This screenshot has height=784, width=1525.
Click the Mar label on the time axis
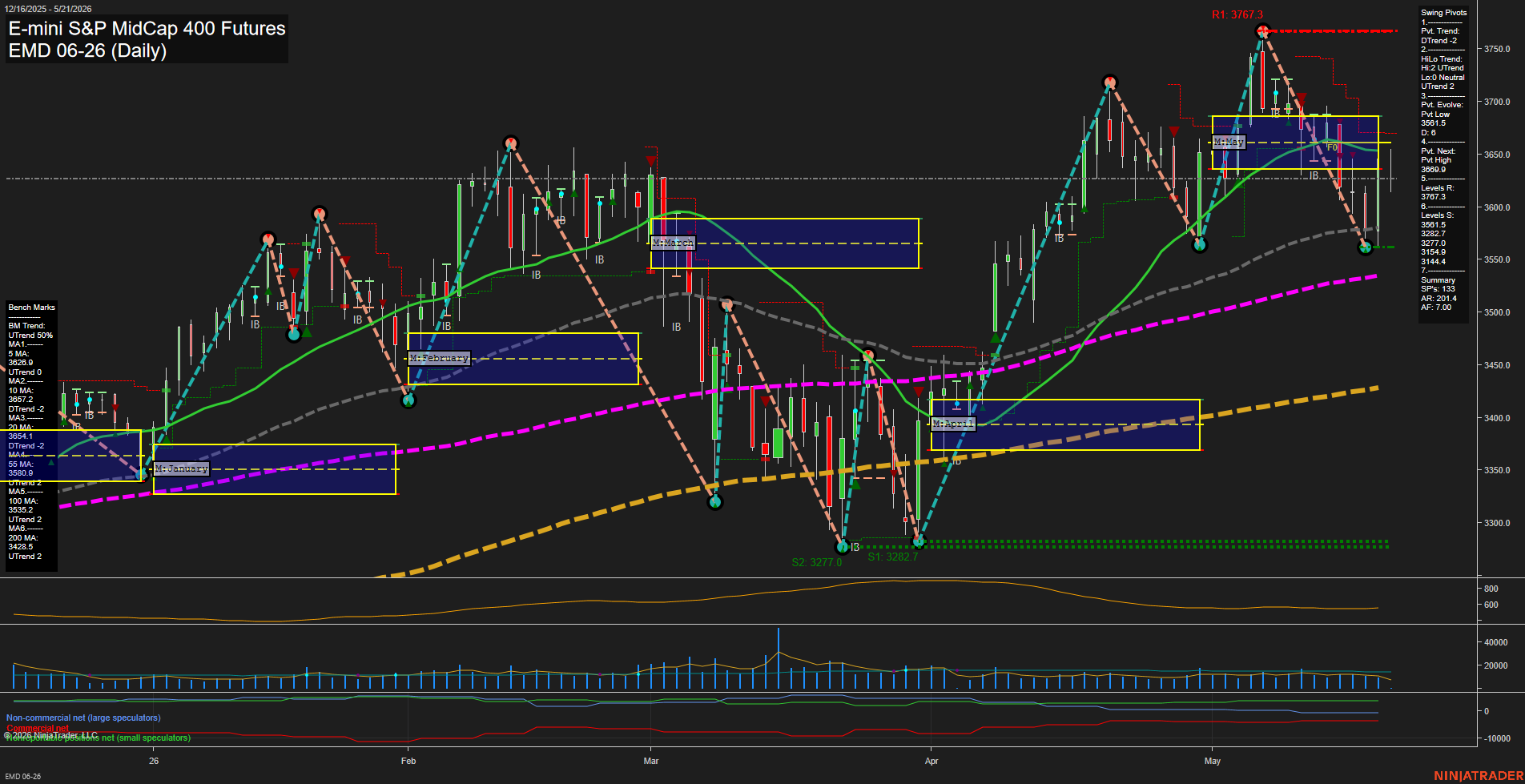pos(651,761)
